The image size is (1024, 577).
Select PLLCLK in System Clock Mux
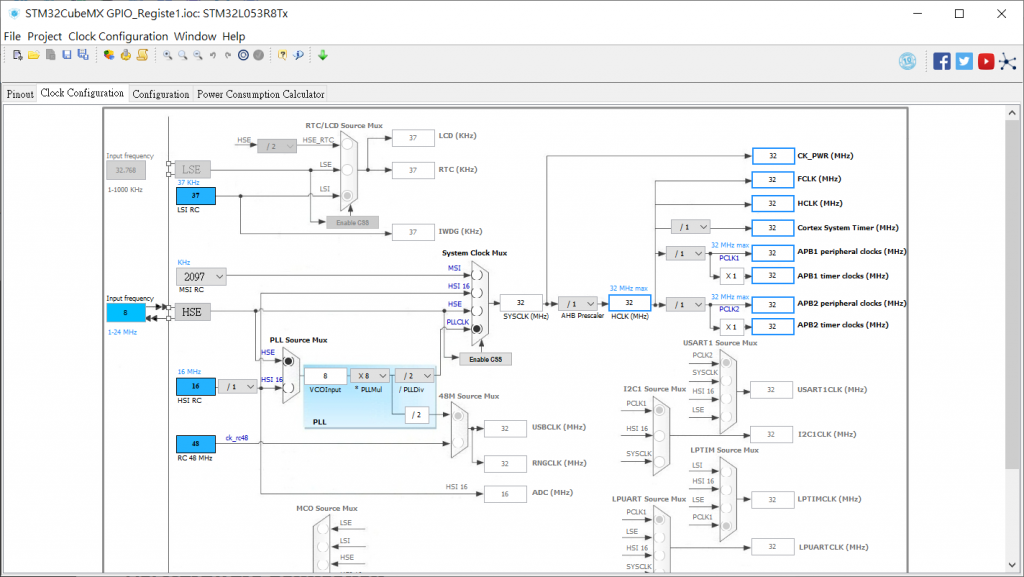click(x=477, y=329)
